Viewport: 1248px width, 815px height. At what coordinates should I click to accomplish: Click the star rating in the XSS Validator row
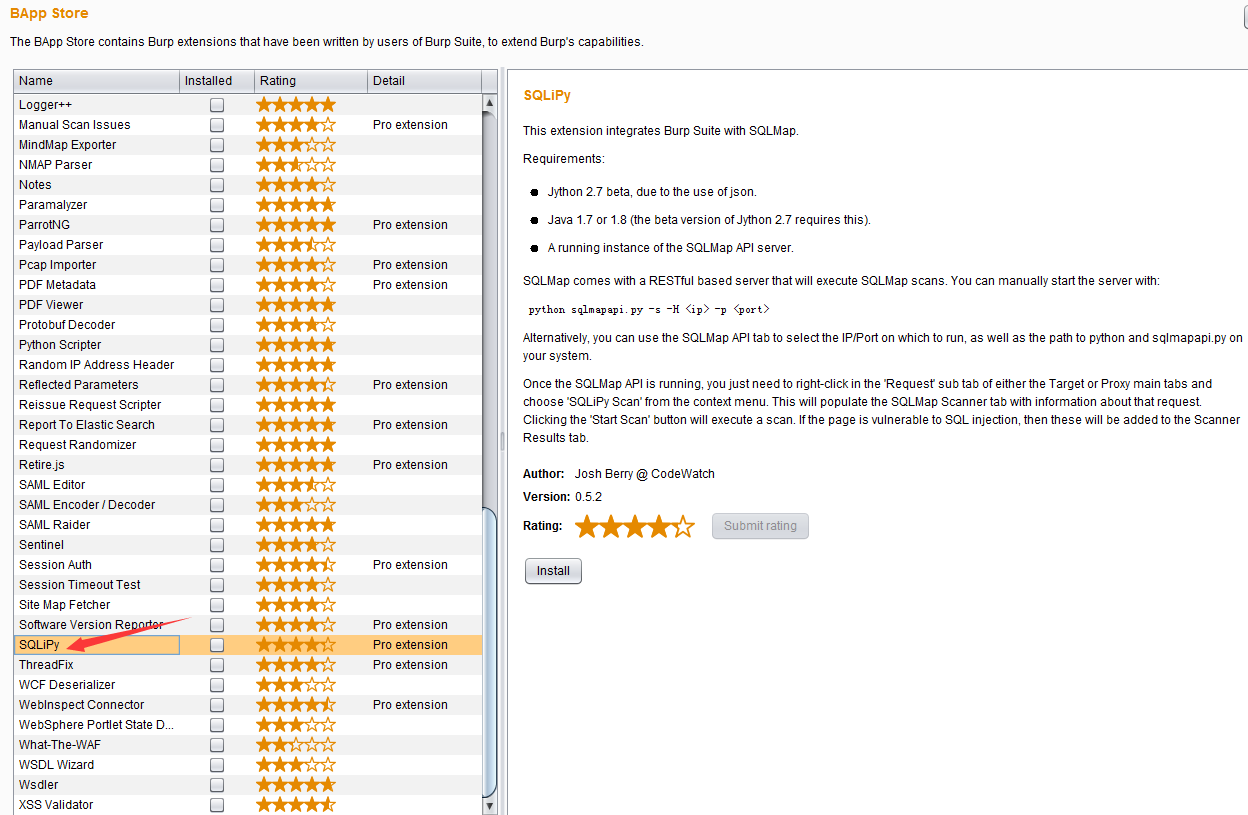coord(296,805)
